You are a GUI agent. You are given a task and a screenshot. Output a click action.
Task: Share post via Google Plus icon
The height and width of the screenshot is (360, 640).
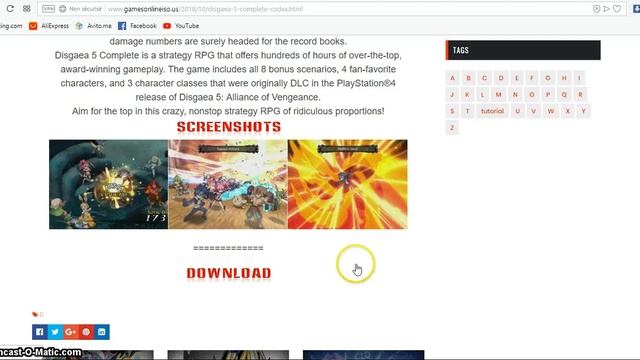click(71, 332)
